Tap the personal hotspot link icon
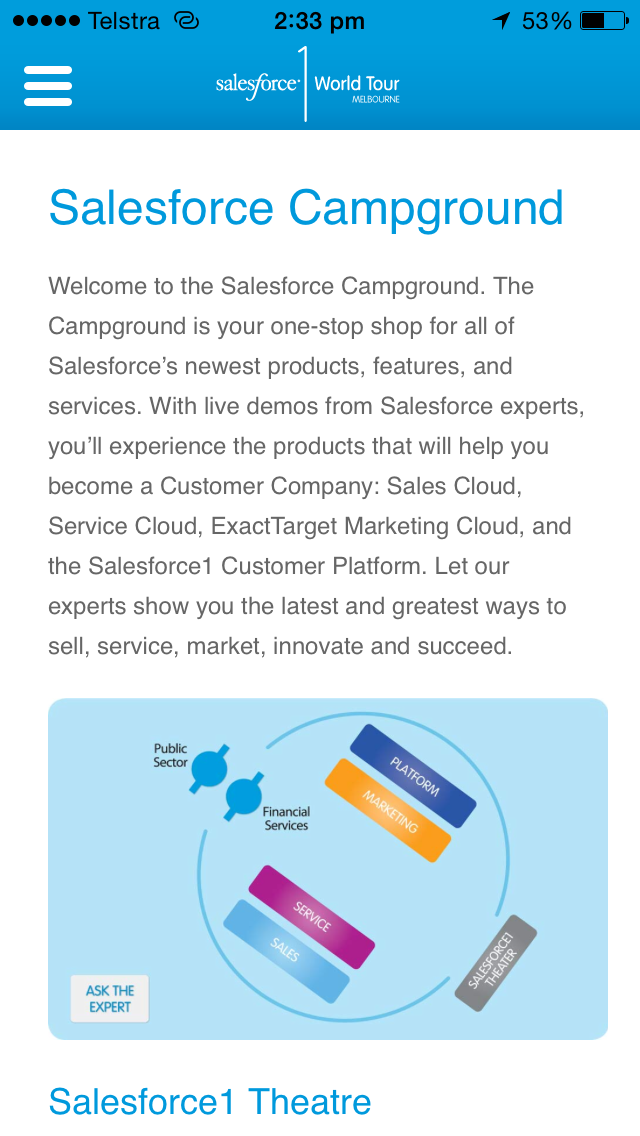Viewport: 640px width, 1136px height. click(187, 21)
